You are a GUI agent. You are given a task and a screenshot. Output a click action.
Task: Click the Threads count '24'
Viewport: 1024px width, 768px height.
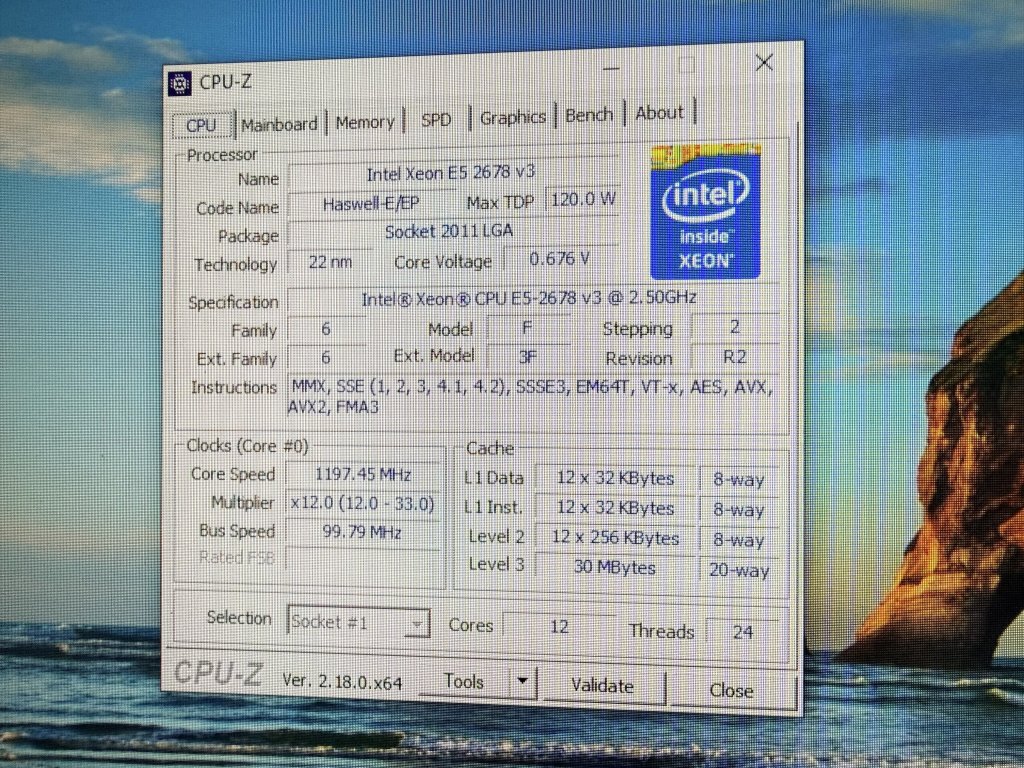[x=743, y=632]
